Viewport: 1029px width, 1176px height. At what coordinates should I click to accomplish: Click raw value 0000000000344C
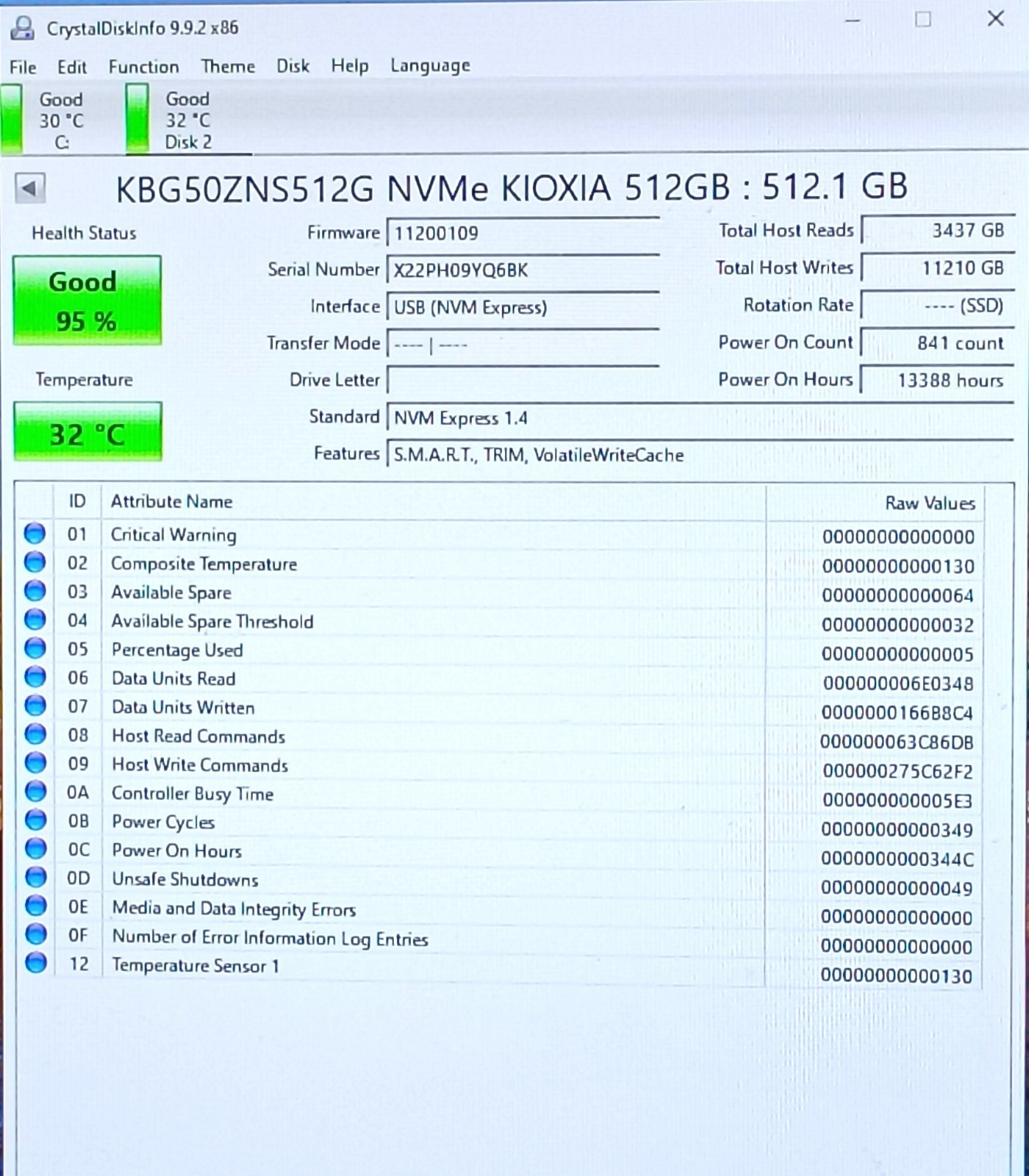pyautogui.click(x=897, y=858)
